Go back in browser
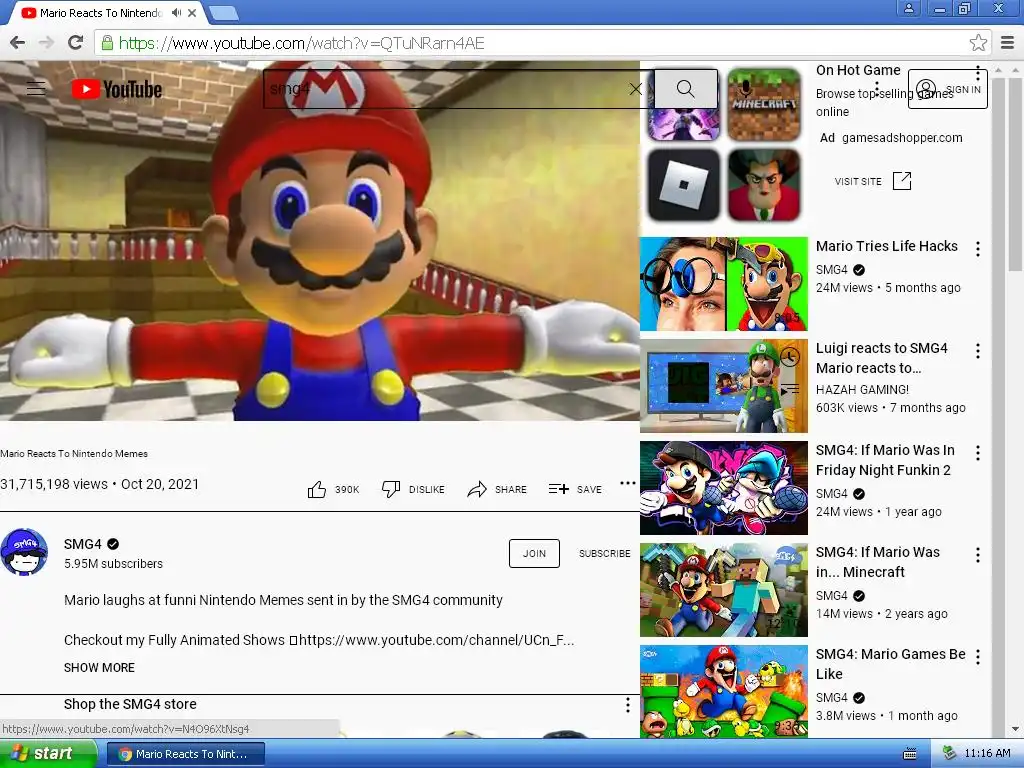The image size is (1024, 768). pos(18,43)
